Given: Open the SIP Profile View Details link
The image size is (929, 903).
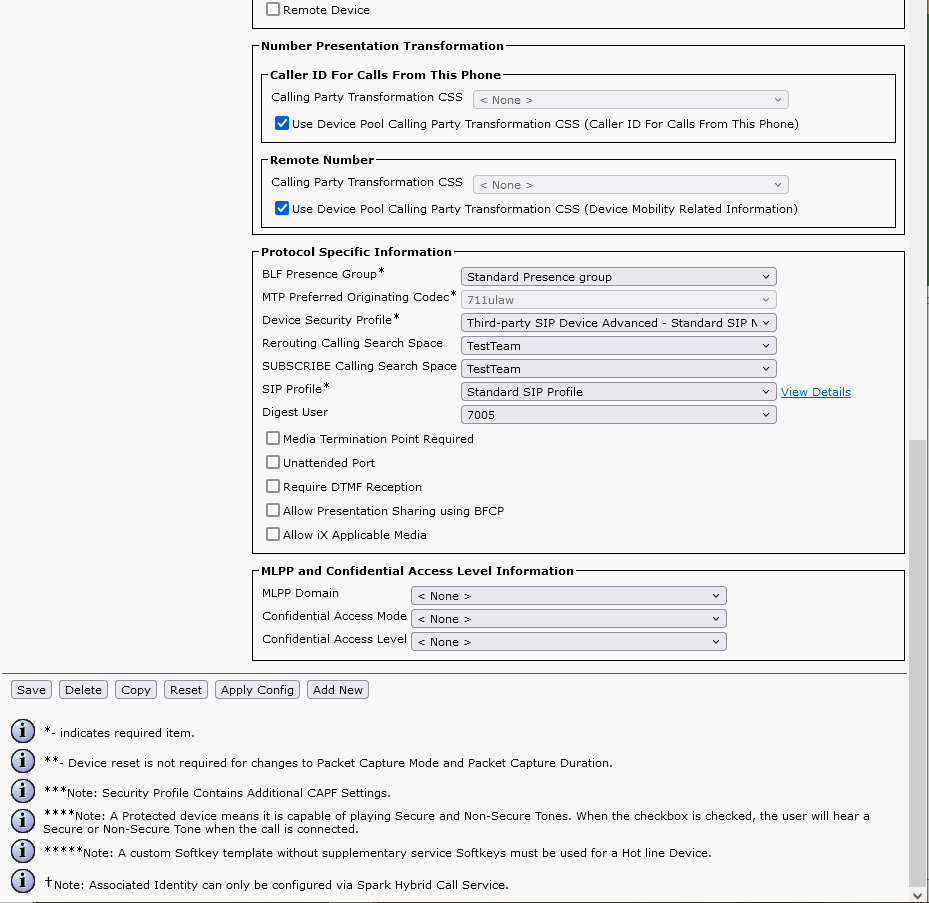Looking at the screenshot, I should tap(815, 392).
